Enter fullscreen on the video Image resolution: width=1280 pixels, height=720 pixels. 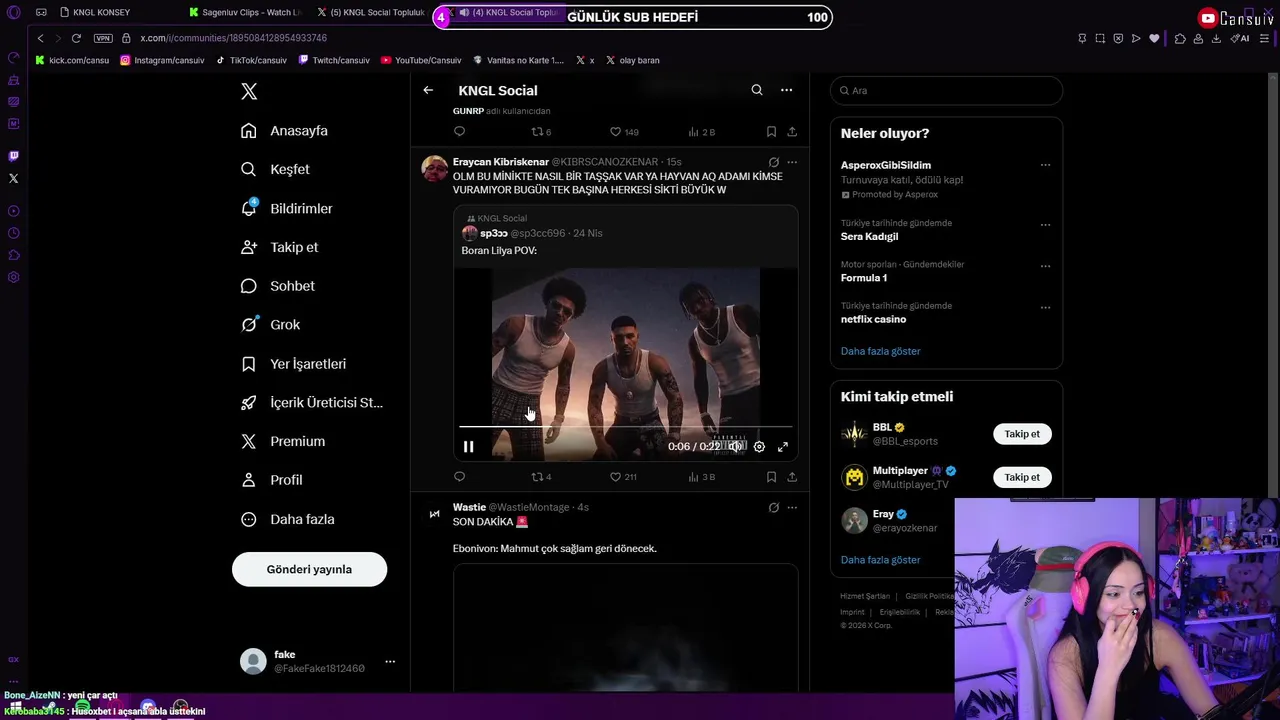coord(783,447)
